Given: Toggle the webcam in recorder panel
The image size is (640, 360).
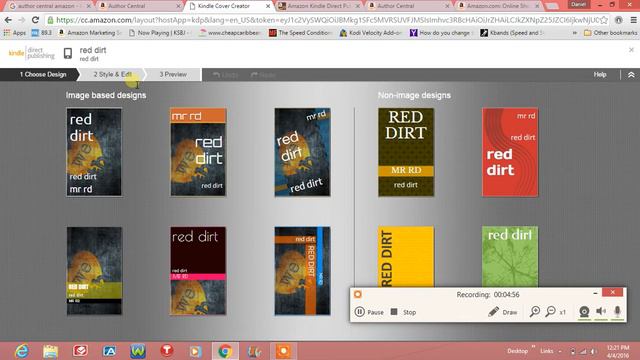Looking at the screenshot, I should pos(584,312).
